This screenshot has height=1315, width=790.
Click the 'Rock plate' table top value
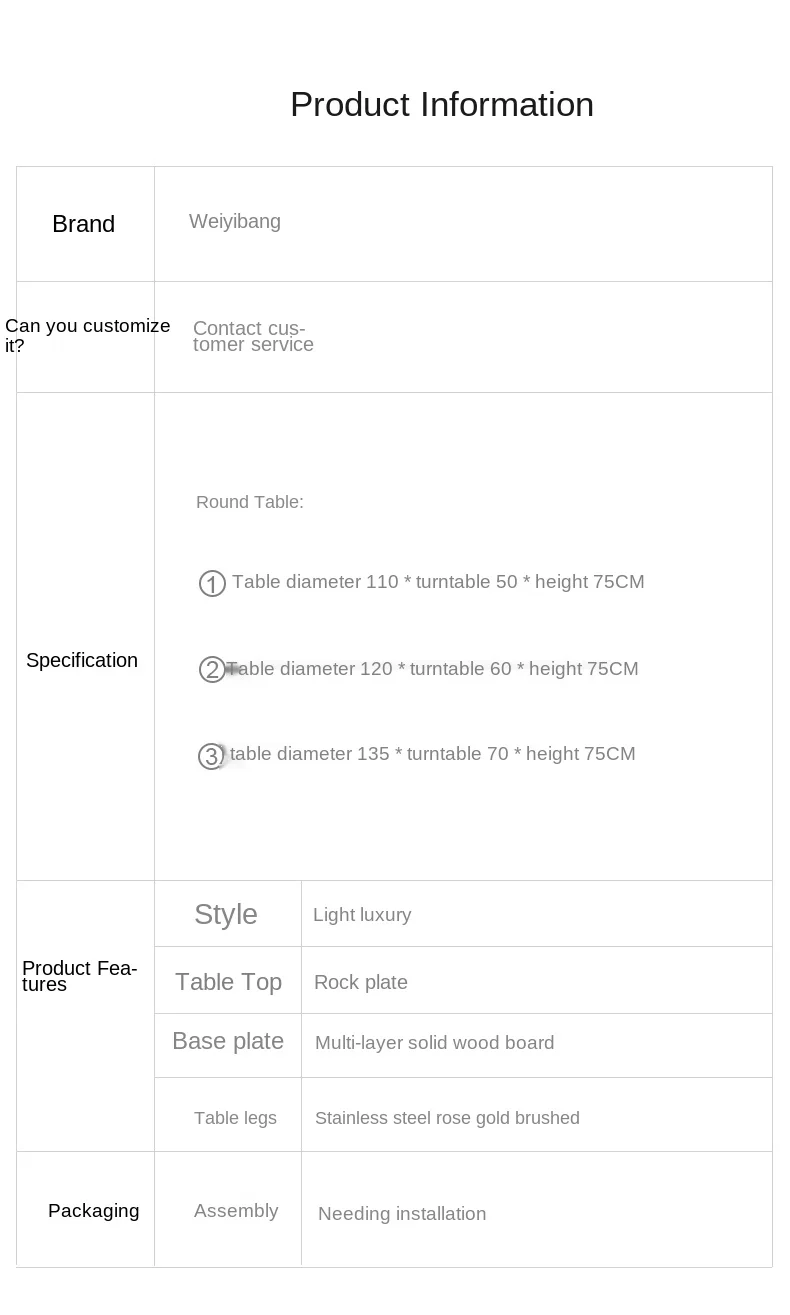click(x=361, y=982)
